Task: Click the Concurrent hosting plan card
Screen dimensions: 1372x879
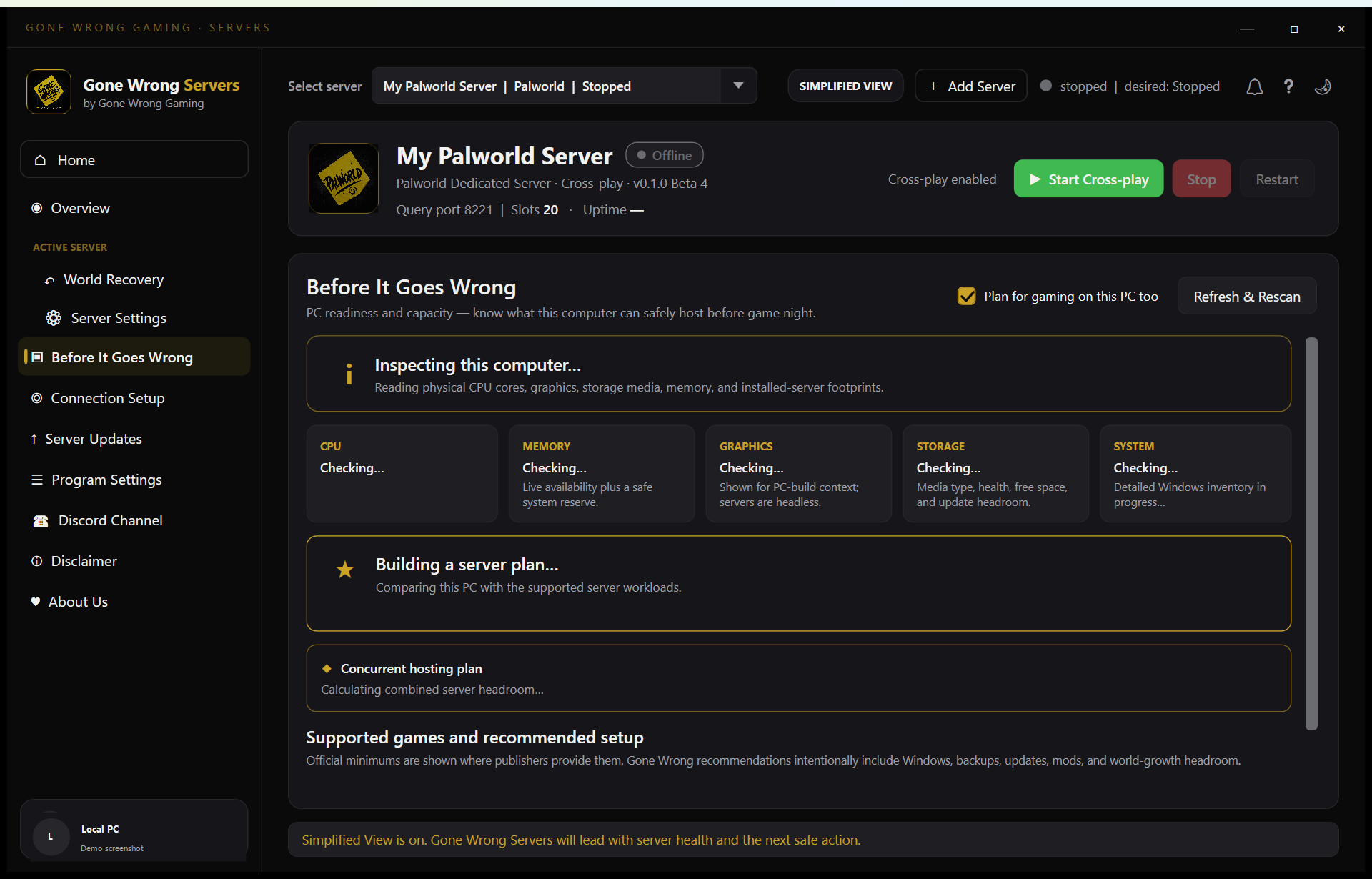Action: tap(799, 678)
